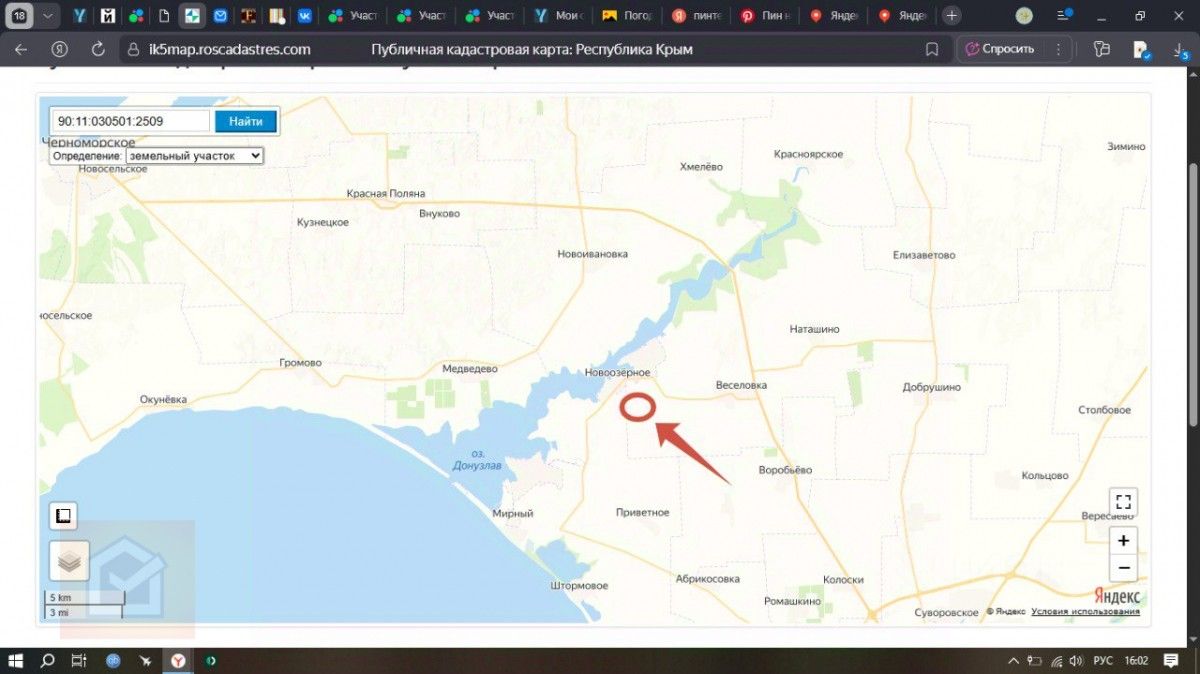
Task: Toggle fullscreen map view
Action: click(x=1123, y=502)
